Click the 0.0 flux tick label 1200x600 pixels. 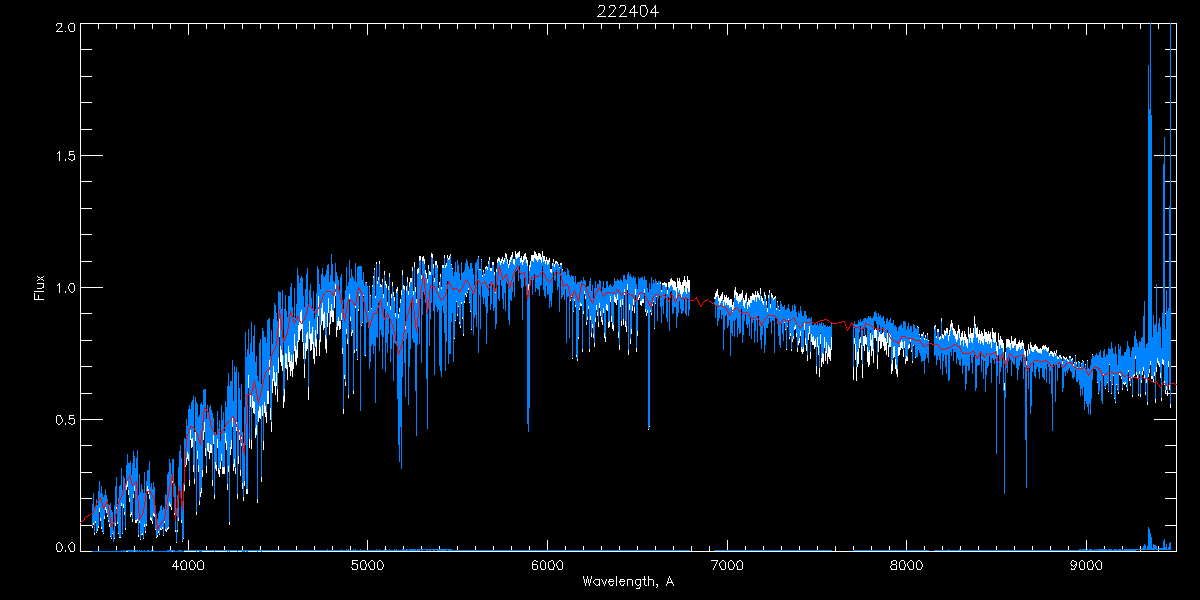(64, 547)
